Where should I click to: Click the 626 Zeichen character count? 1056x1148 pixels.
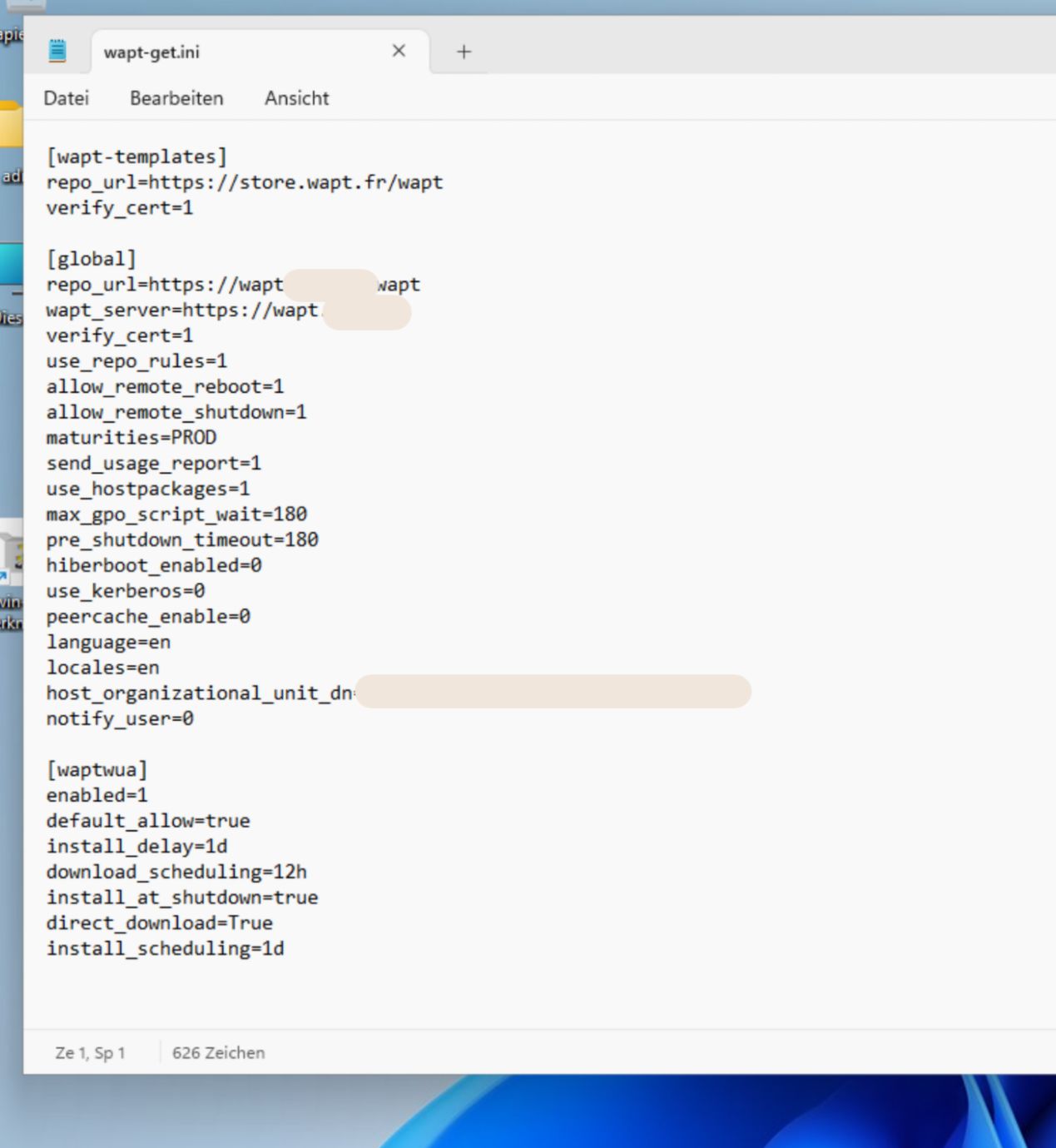click(x=218, y=1053)
